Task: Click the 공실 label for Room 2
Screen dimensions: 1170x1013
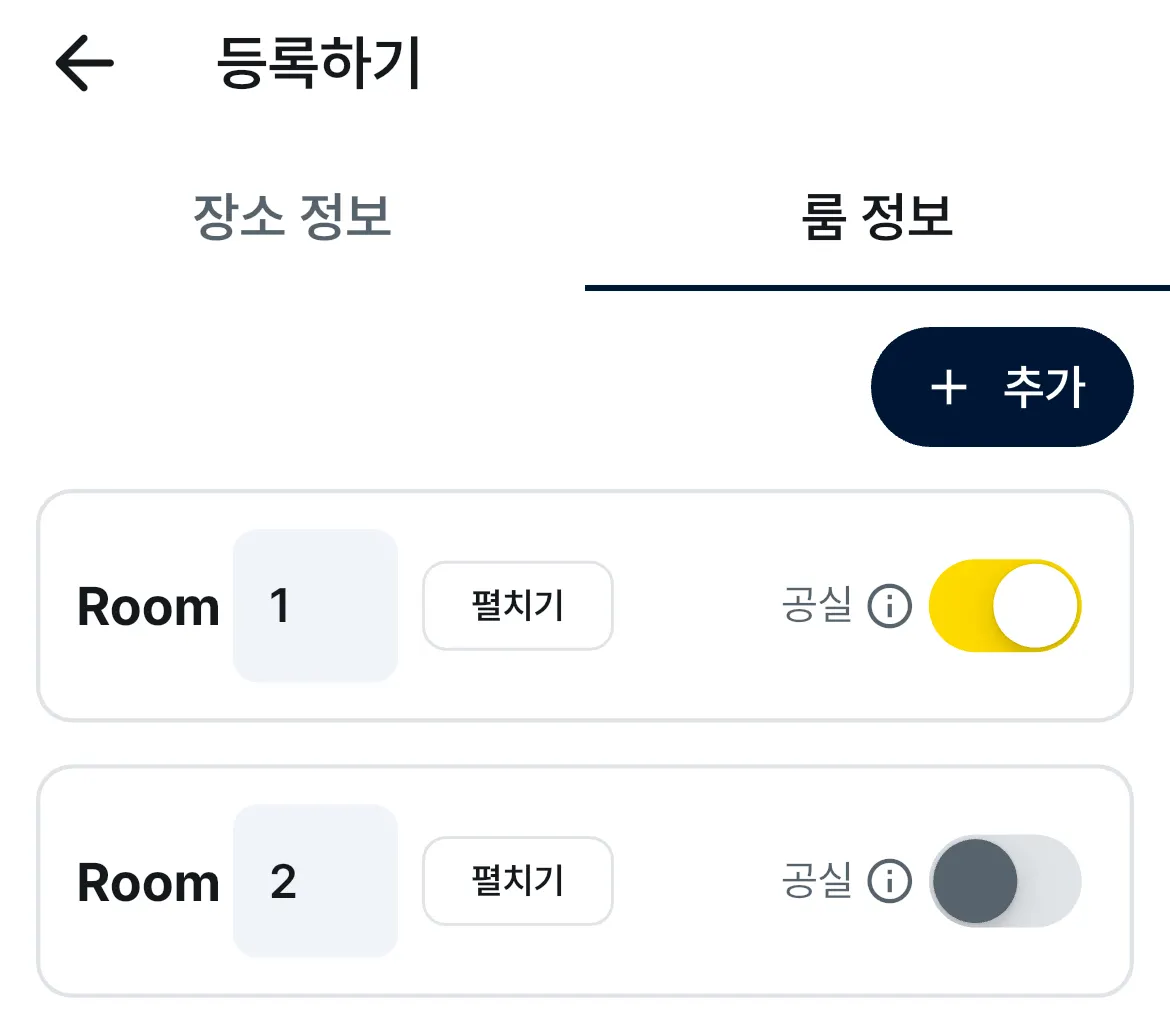Action: tap(816, 881)
